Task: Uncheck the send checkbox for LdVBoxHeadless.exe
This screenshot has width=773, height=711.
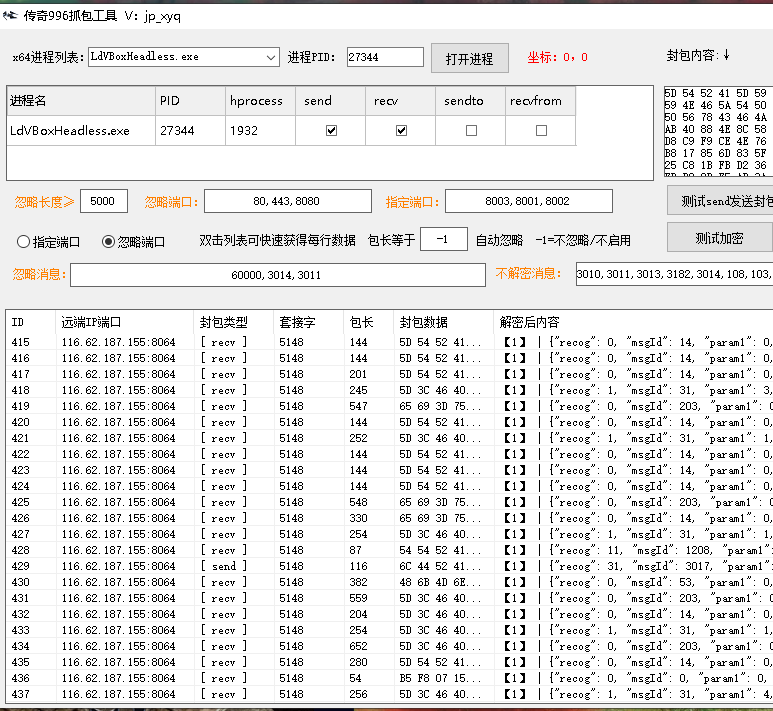Action: click(331, 131)
